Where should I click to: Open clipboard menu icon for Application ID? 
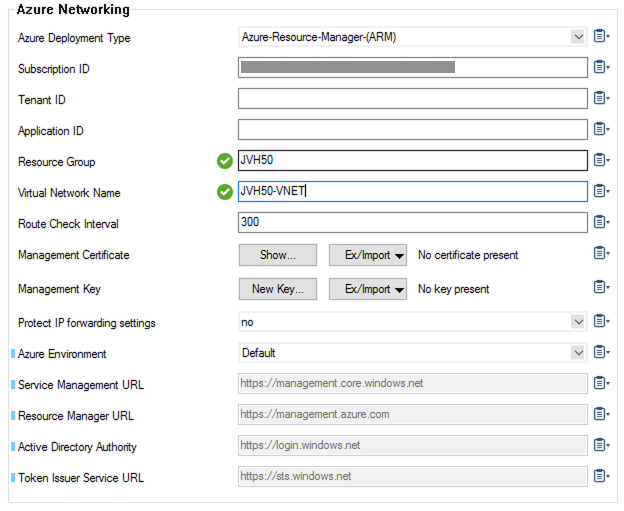point(601,129)
